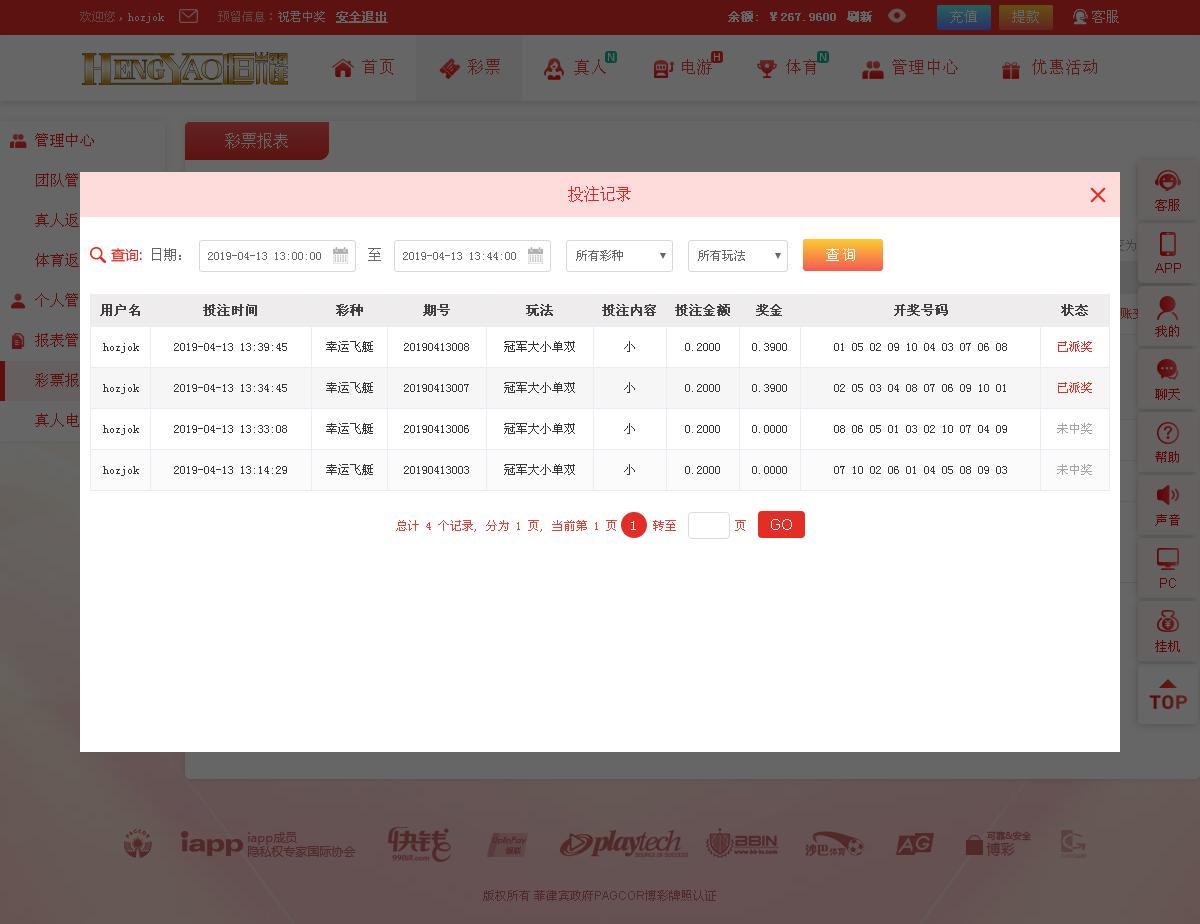Viewport: 1200px width, 924px height.
Task: Click bet time 2019-04-13 13:14:29
Action: (x=230, y=470)
